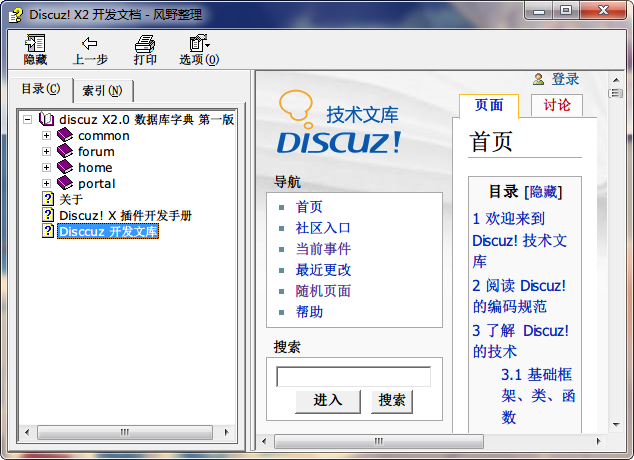634x460 pixels.
Task: Open the 登录 login link
Action: click(565, 79)
